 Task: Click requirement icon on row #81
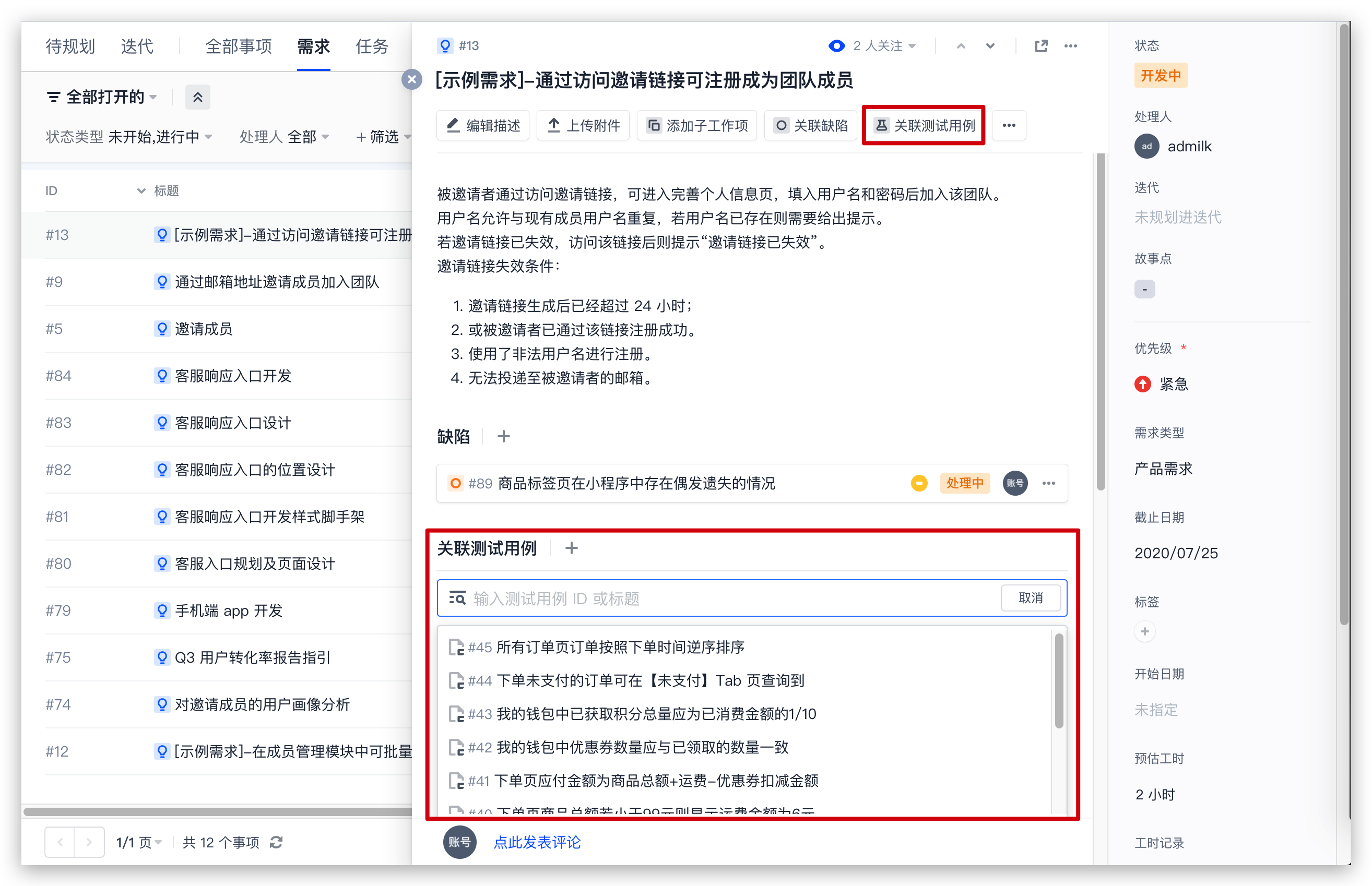click(162, 517)
